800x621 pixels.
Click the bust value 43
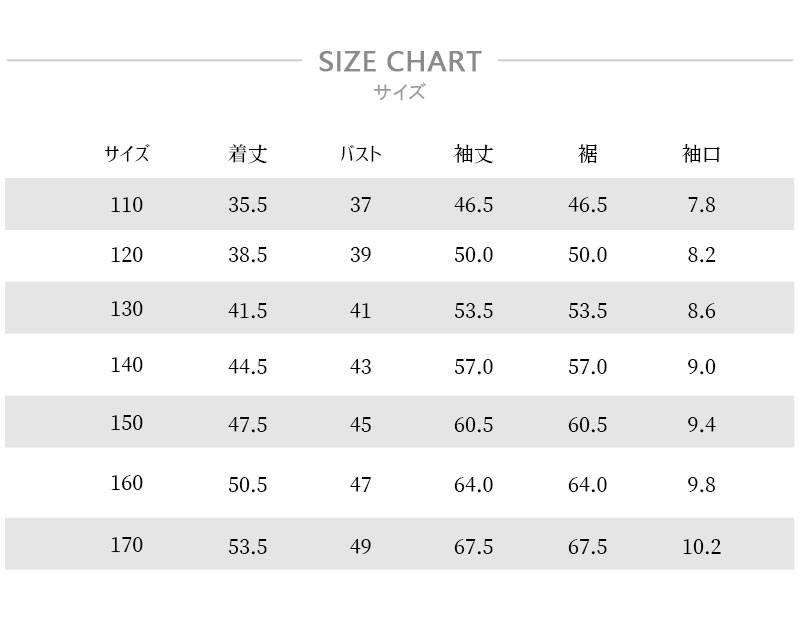pos(361,366)
